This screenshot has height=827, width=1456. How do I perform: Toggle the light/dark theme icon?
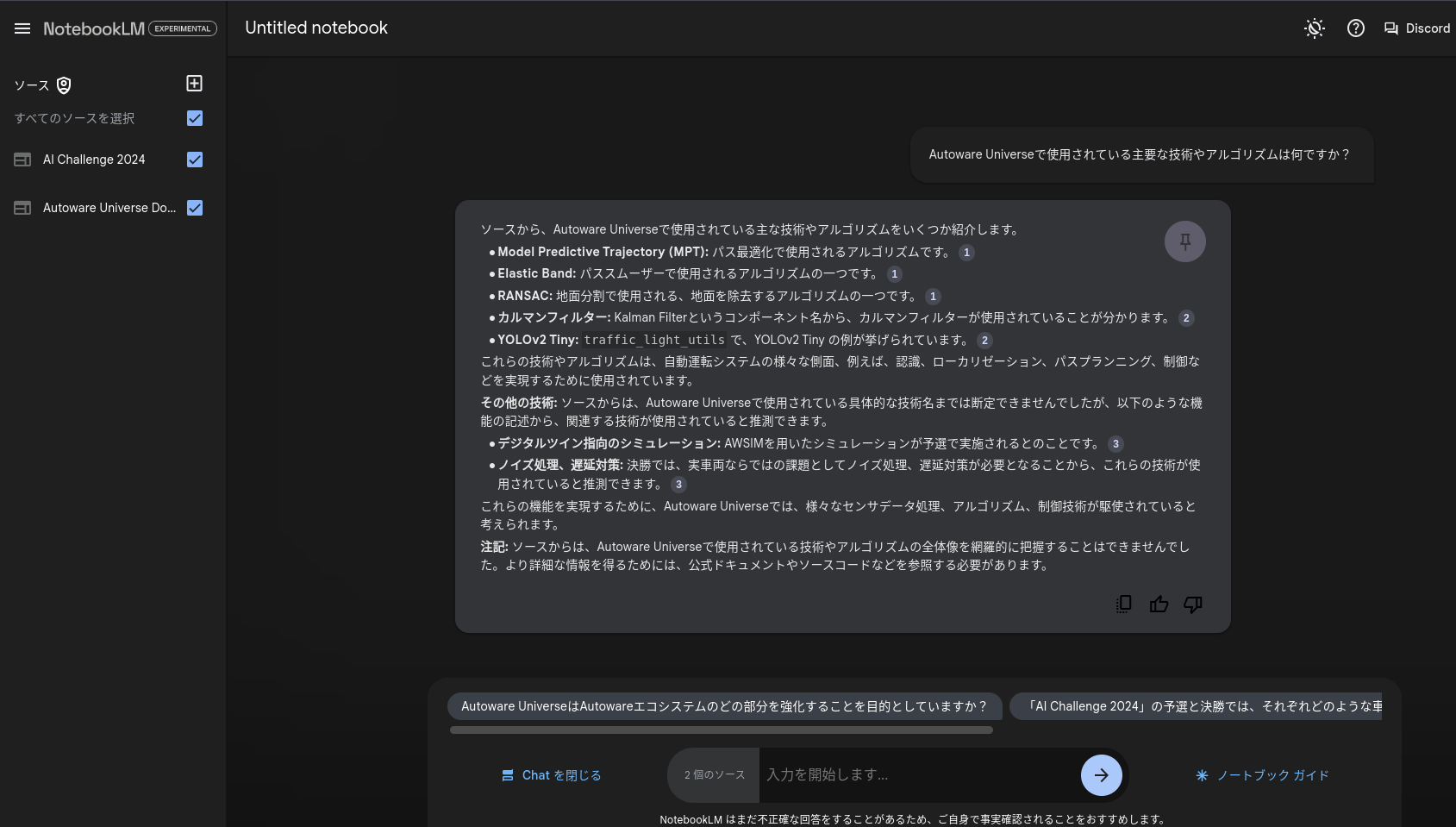click(1314, 28)
